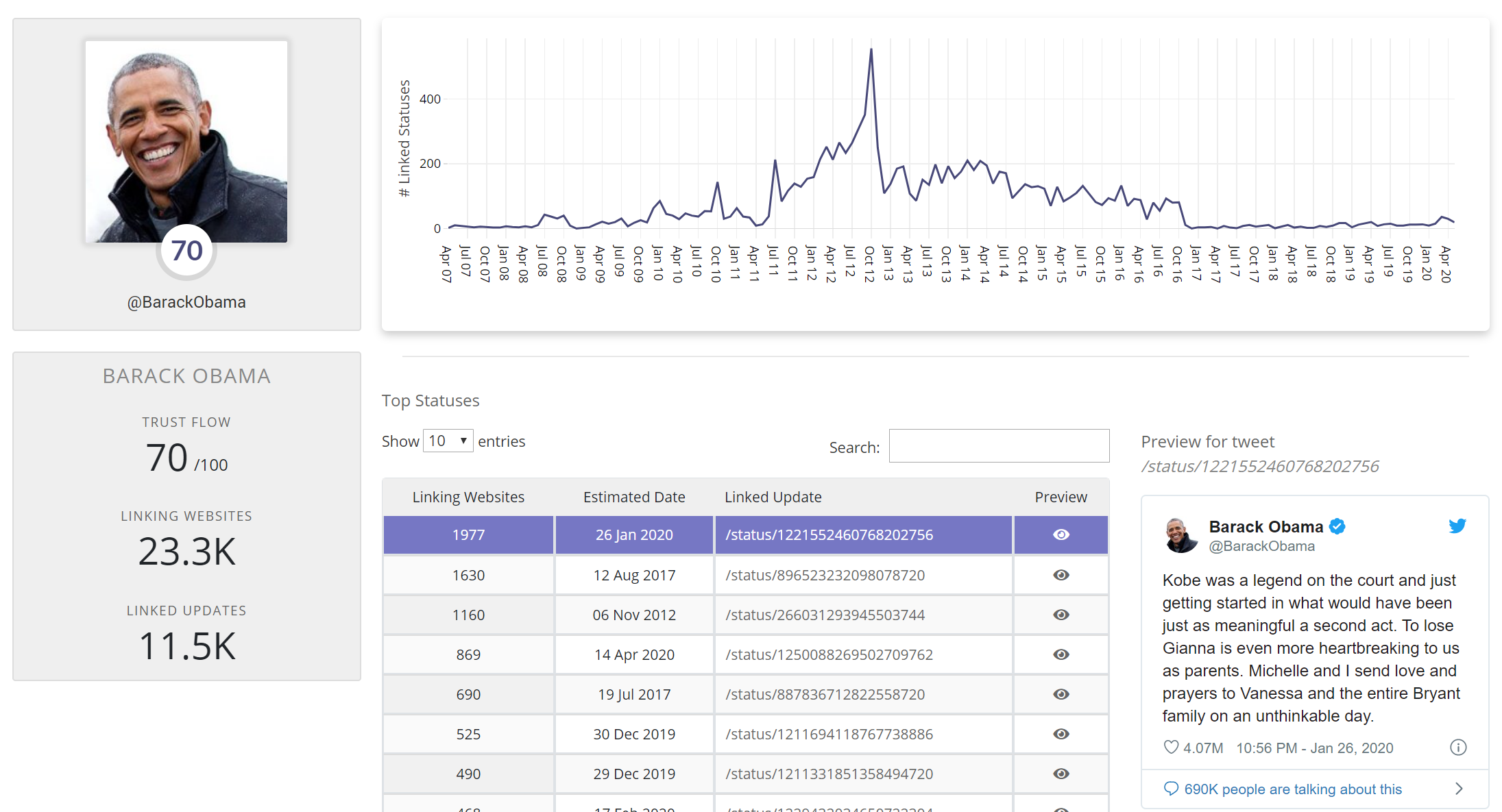
Task: Like the tweet using the heart icon
Action: 1171,747
